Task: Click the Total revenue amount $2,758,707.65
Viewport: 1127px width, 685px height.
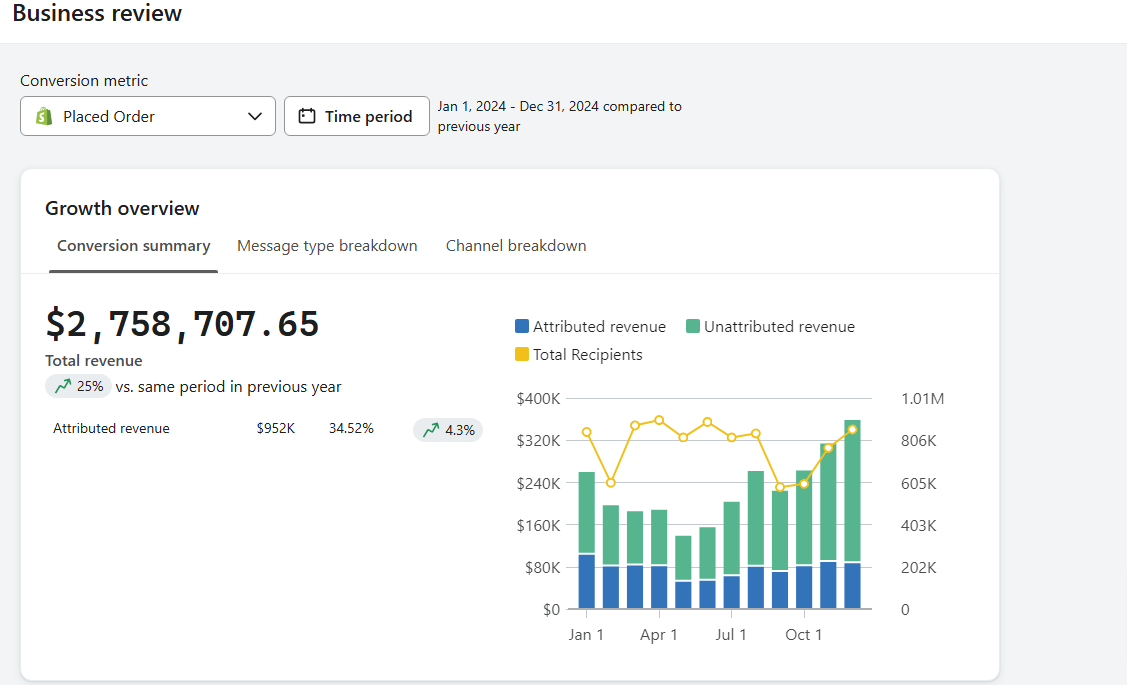Action: pyautogui.click(x=182, y=325)
